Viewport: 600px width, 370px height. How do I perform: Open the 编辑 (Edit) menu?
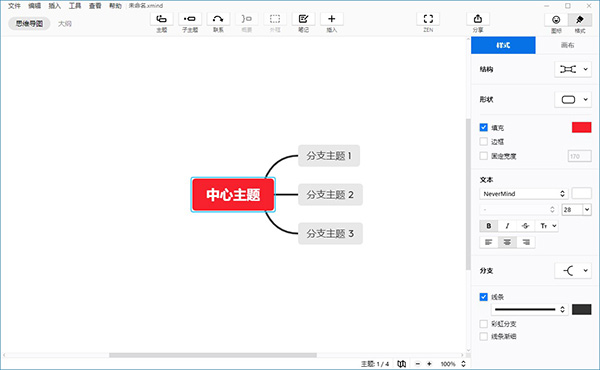click(34, 6)
